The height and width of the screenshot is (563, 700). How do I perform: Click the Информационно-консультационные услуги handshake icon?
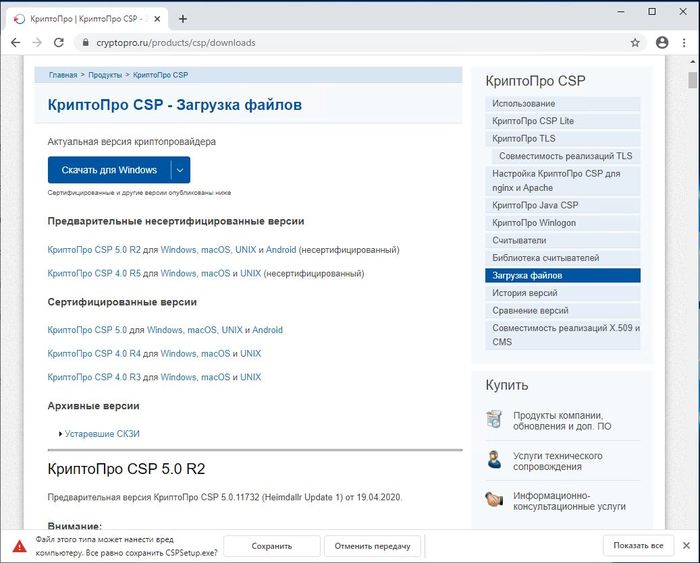494,499
